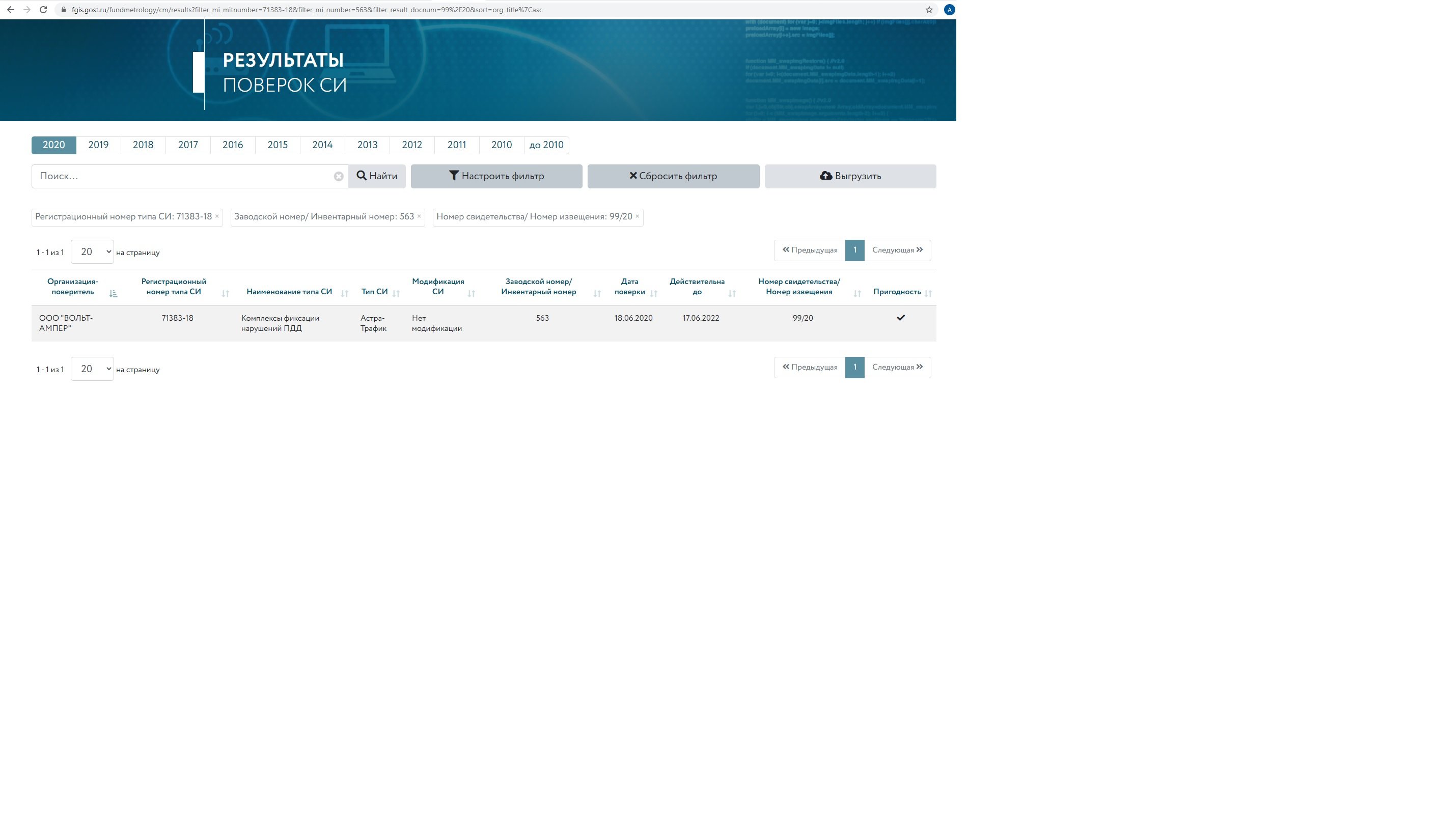Screen dimensions: 1438x840
Task: Bookmark page with the star icon
Action: pyautogui.click(x=929, y=10)
